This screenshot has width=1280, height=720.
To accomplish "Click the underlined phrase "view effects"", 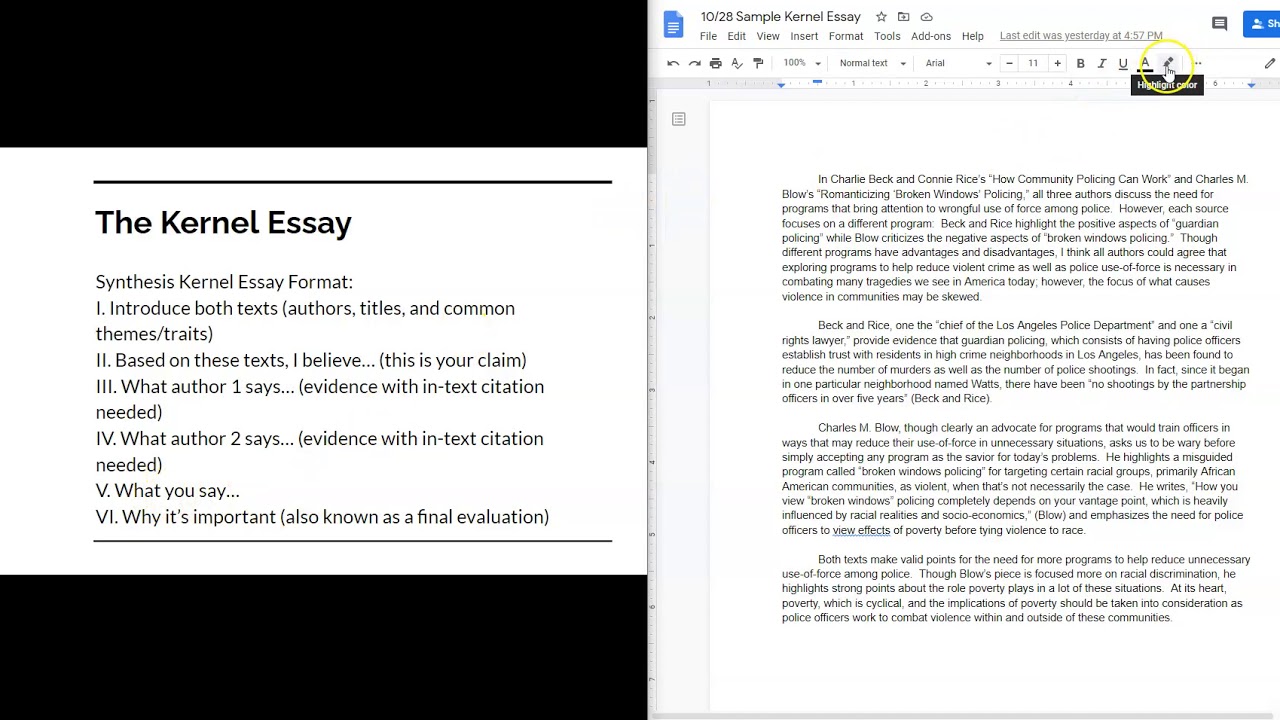I will click(861, 530).
